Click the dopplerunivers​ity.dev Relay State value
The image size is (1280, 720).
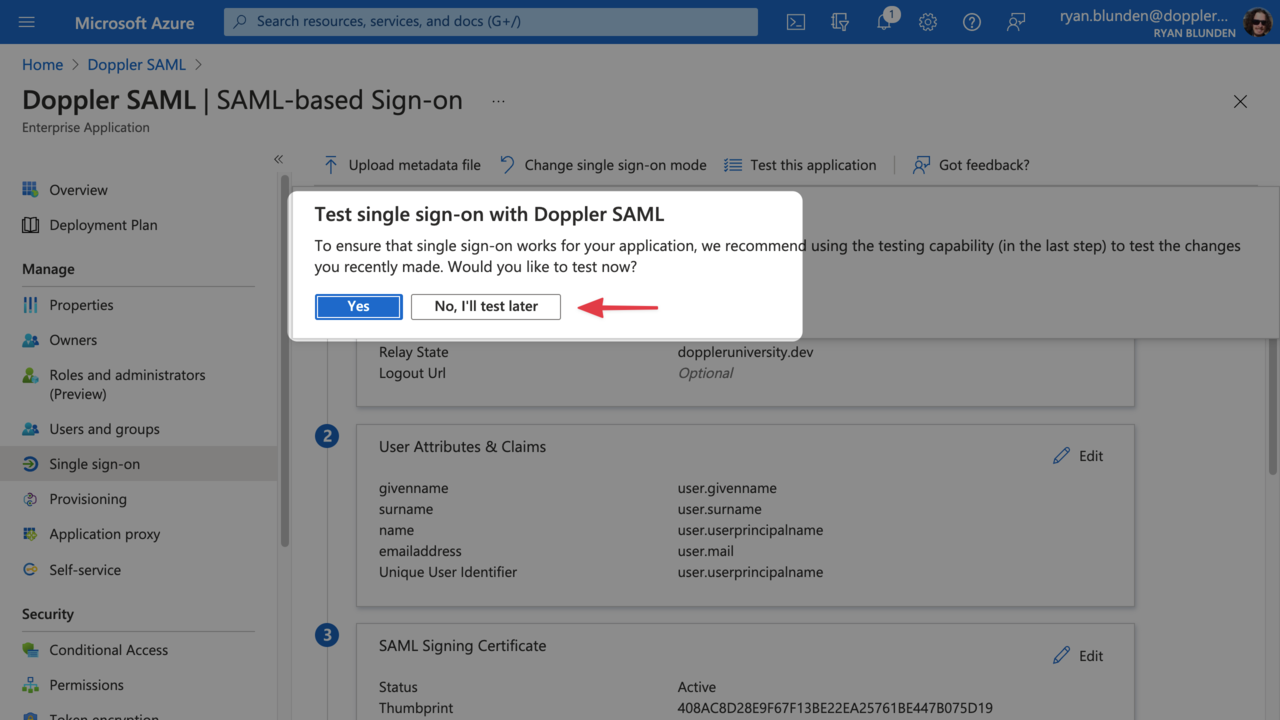click(745, 352)
